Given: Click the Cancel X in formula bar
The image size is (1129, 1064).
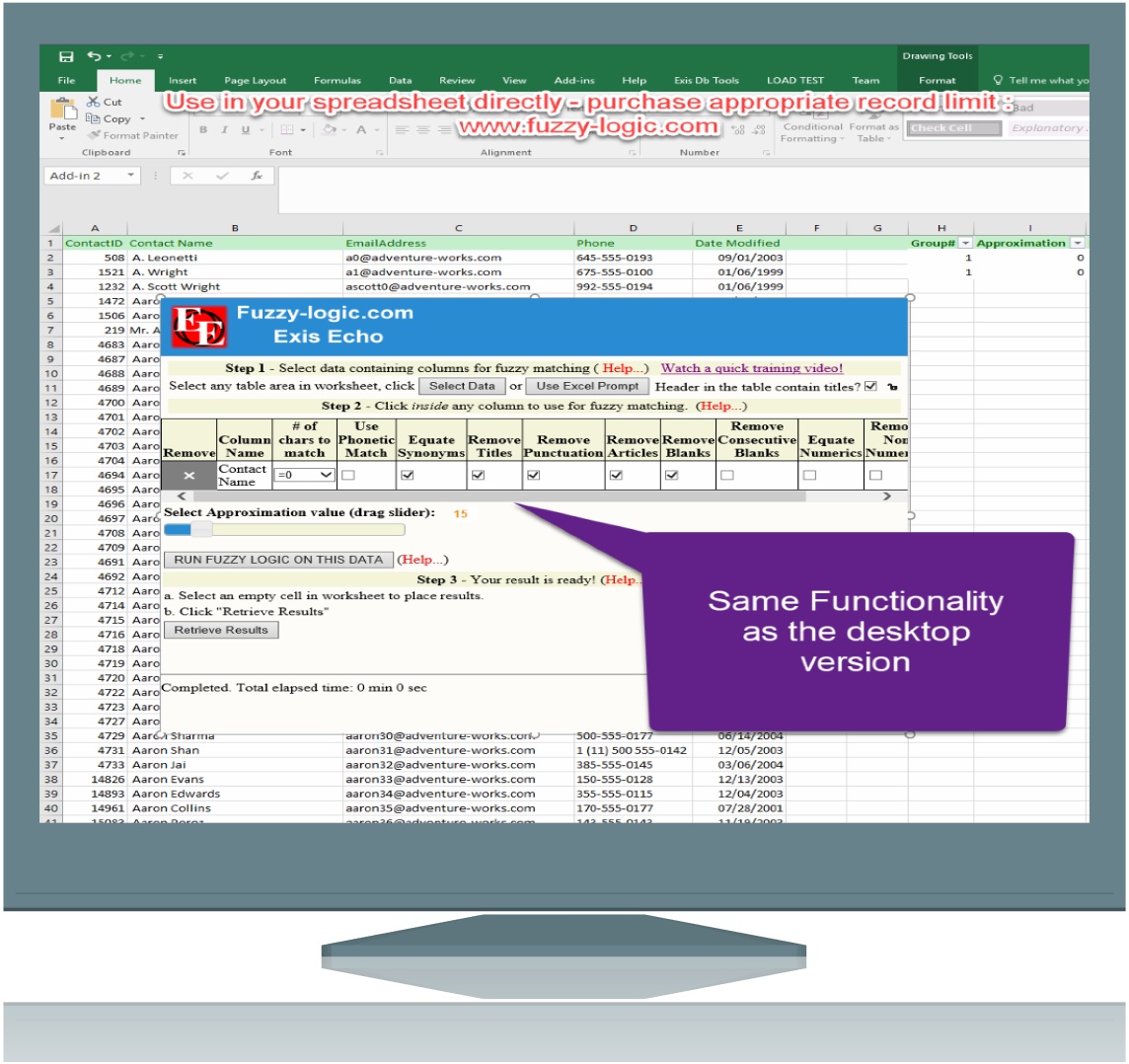Looking at the screenshot, I should tap(188, 176).
